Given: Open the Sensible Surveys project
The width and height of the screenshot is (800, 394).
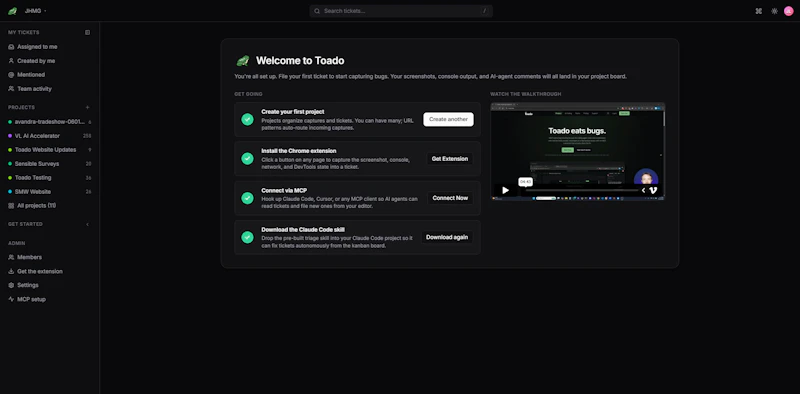Looking at the screenshot, I should [x=49, y=164].
